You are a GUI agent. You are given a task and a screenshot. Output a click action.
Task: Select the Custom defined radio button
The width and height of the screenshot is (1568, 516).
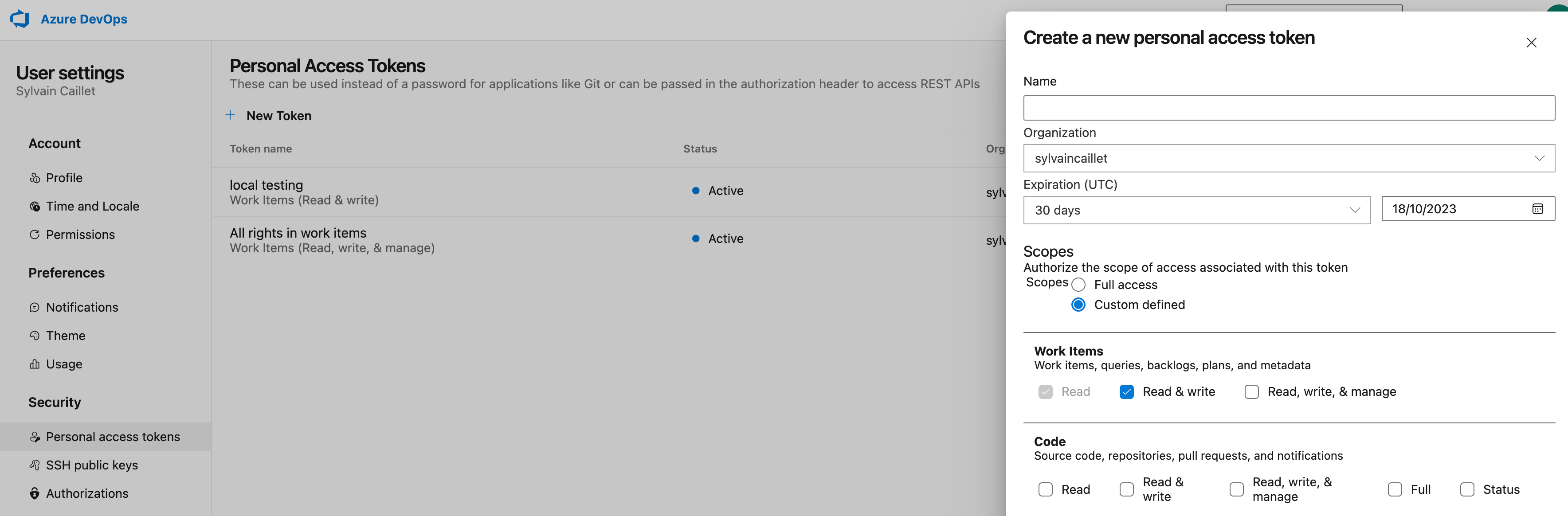1078,305
